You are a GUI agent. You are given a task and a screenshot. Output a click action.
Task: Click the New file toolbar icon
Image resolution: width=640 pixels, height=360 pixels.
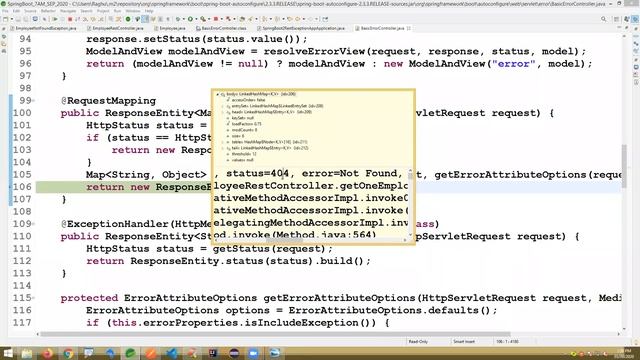tap(5, 19)
